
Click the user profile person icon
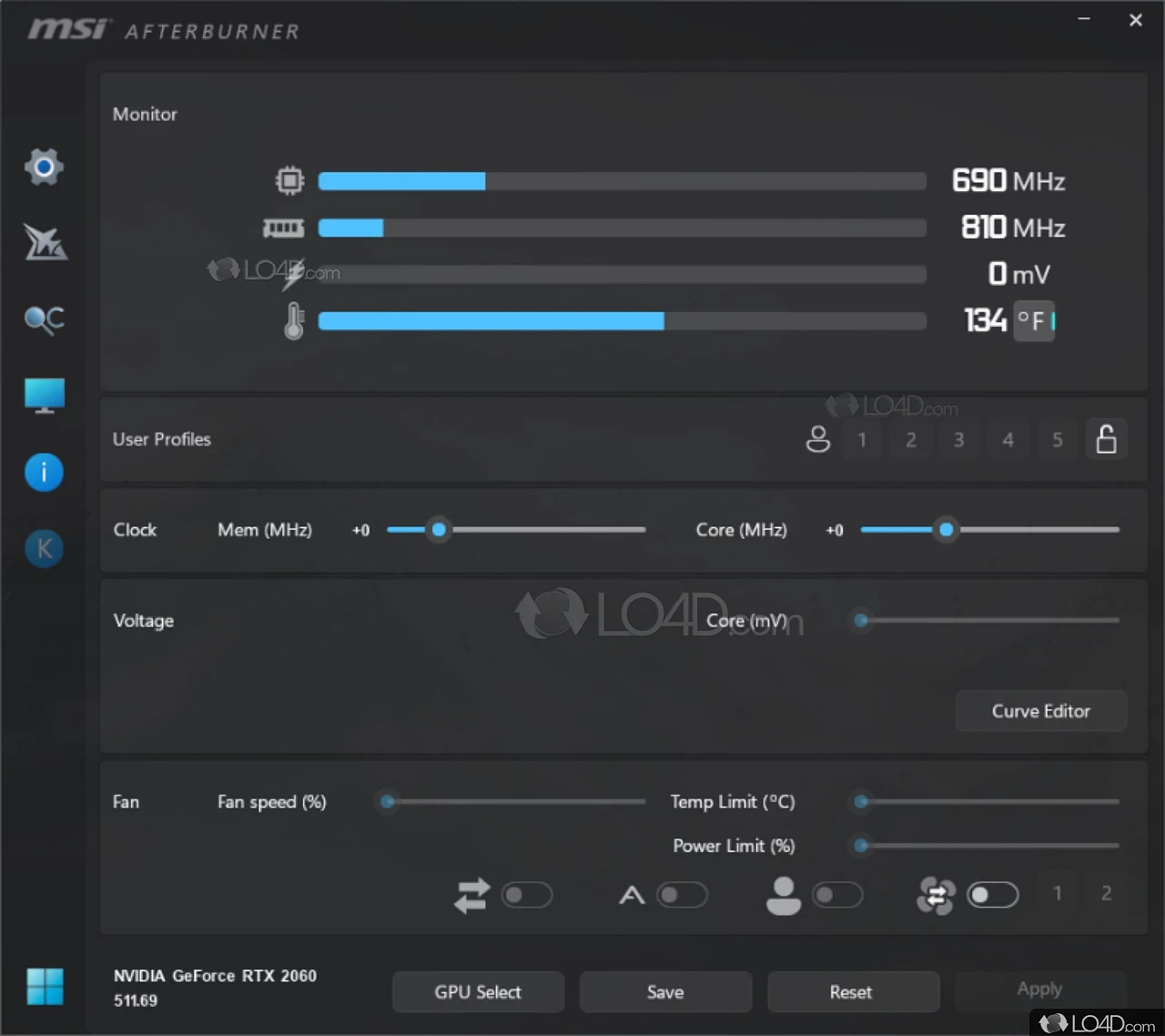(x=818, y=440)
